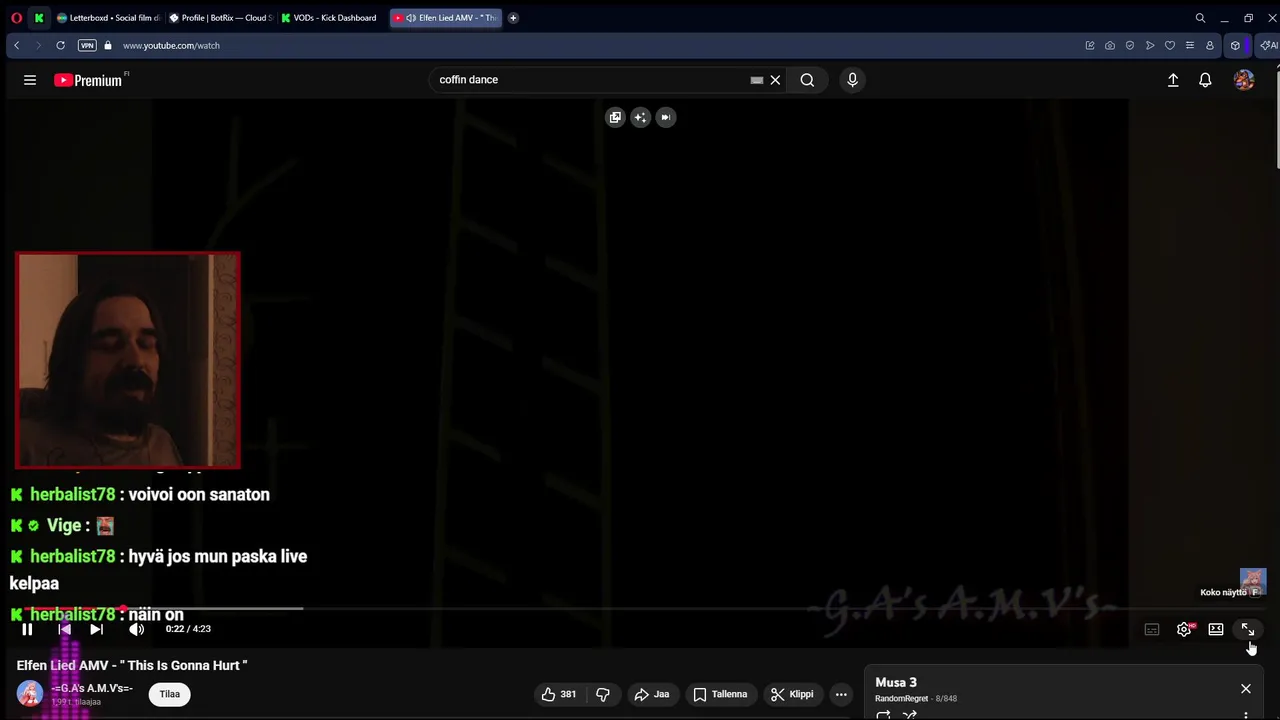1280x720 pixels.
Task: Like the video with 381 likes
Action: coord(559,694)
